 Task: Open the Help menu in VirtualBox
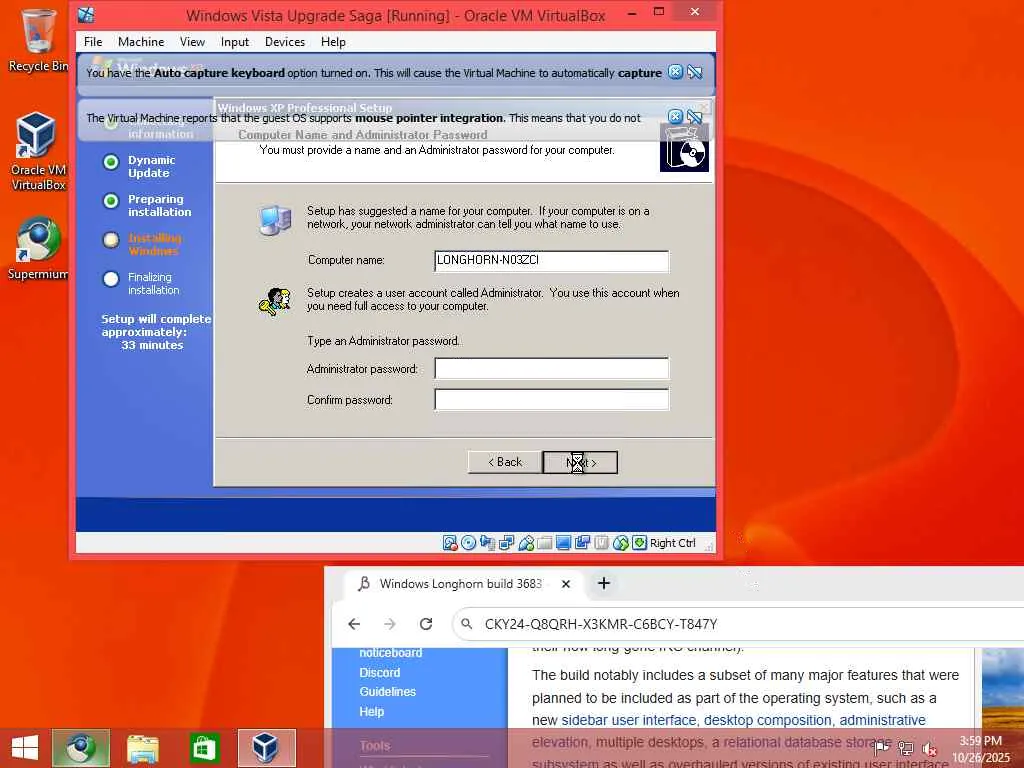333,42
